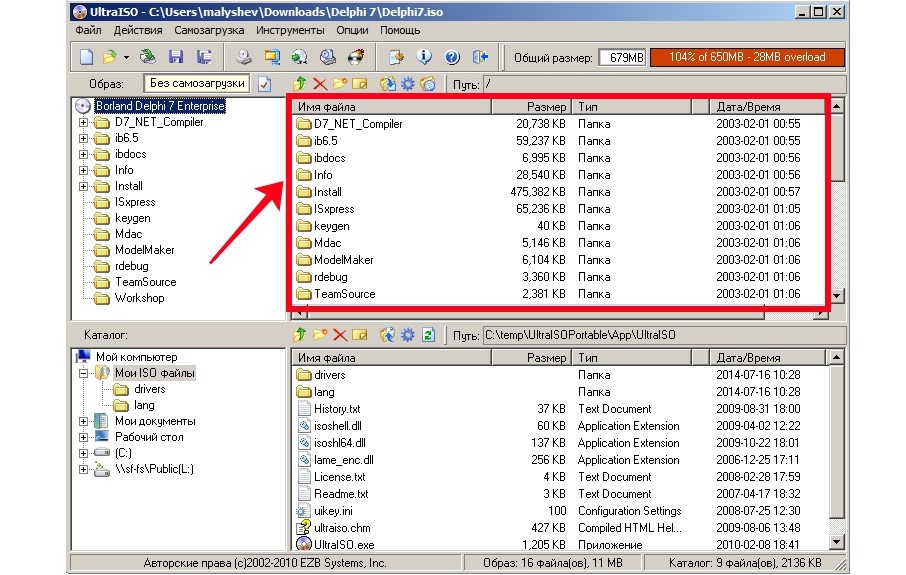The height and width of the screenshot is (575, 906).
Task: Expand the Install folder tree node
Action: pos(83,186)
